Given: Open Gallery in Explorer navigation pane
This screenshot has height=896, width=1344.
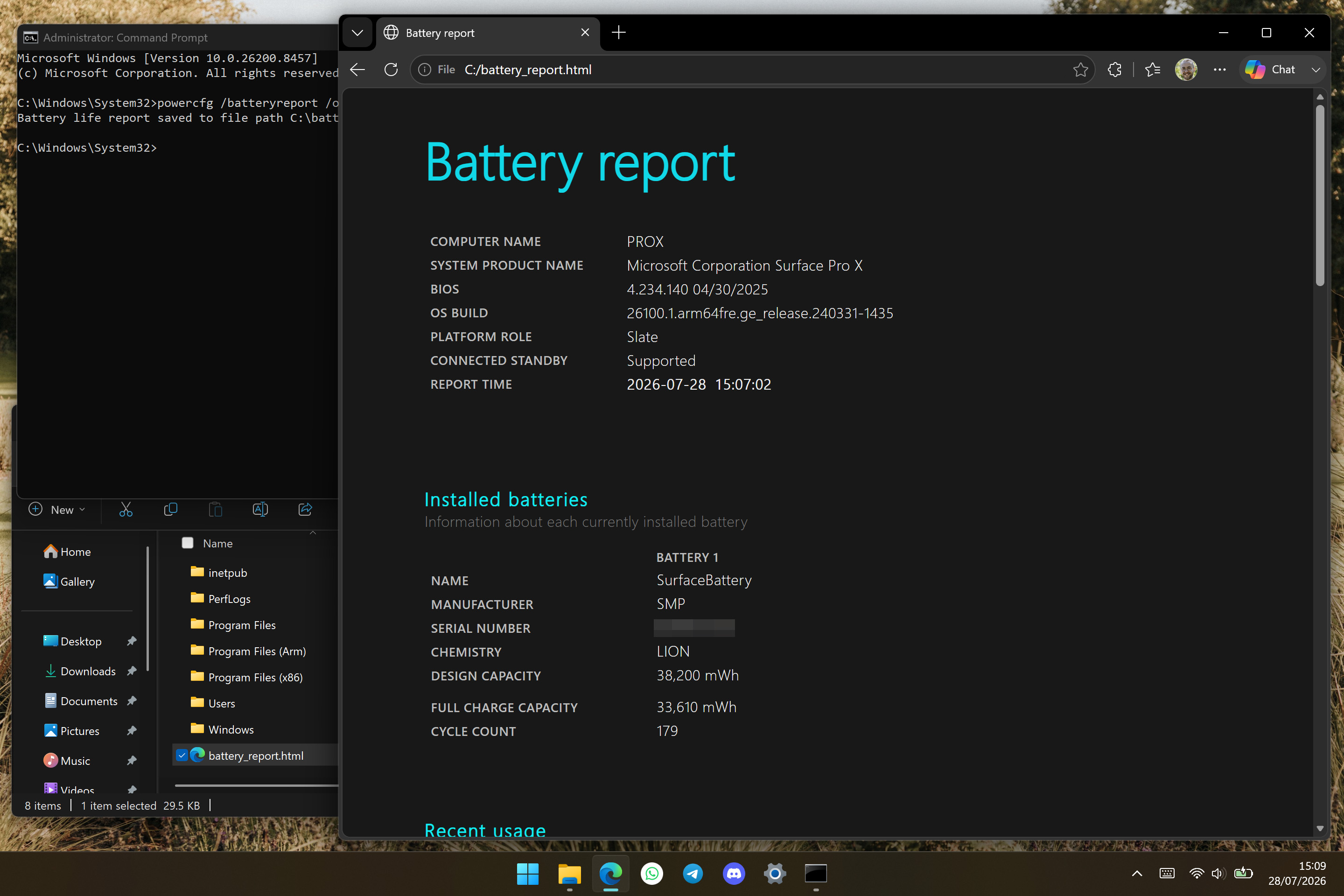Looking at the screenshot, I should pyautogui.click(x=70, y=581).
